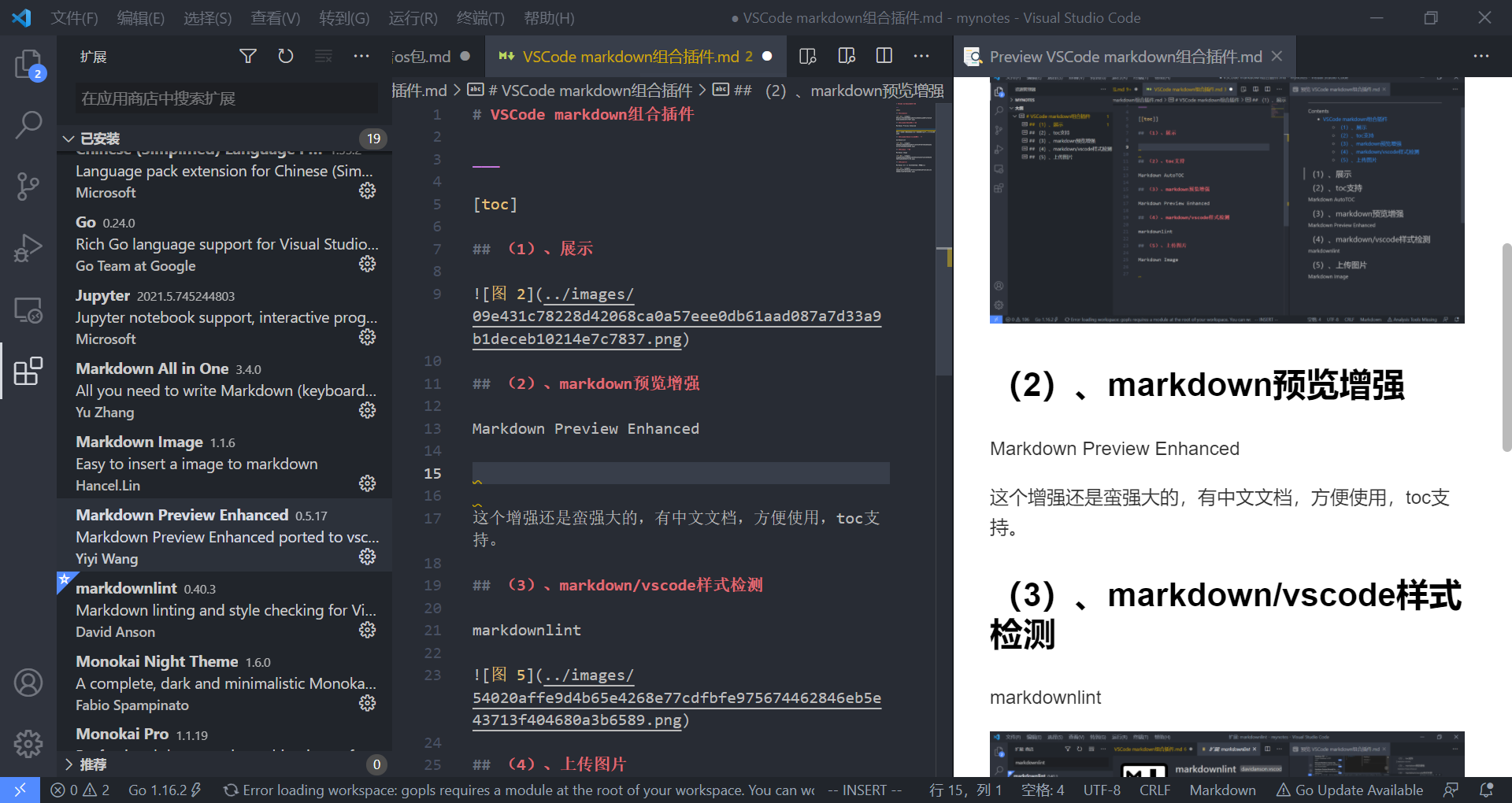Viewport: 1512px width, 803px height.
Task: Open the 文件(F) menu
Action: click(73, 17)
